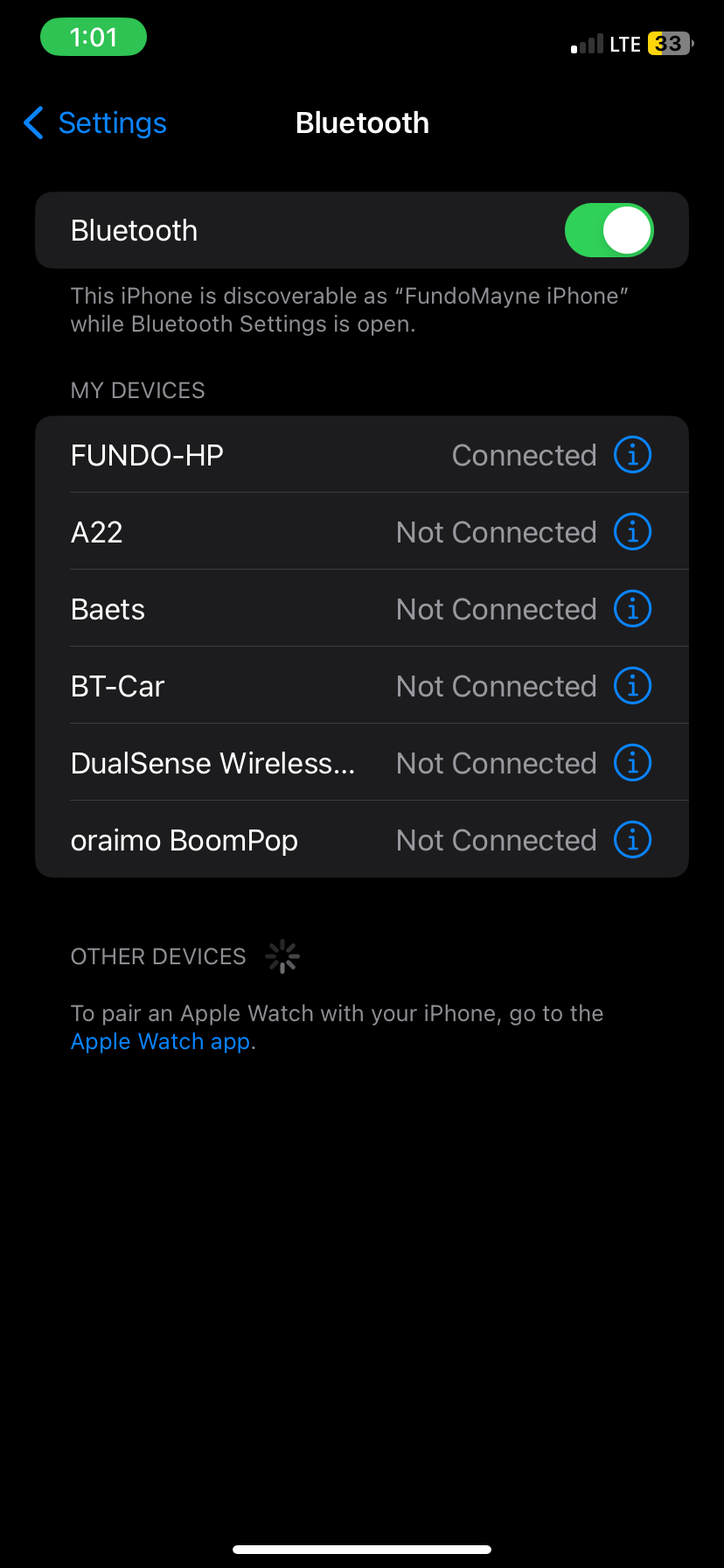Tap the time in the status bar
This screenshot has height=1568, width=724.
pyautogui.click(x=93, y=37)
